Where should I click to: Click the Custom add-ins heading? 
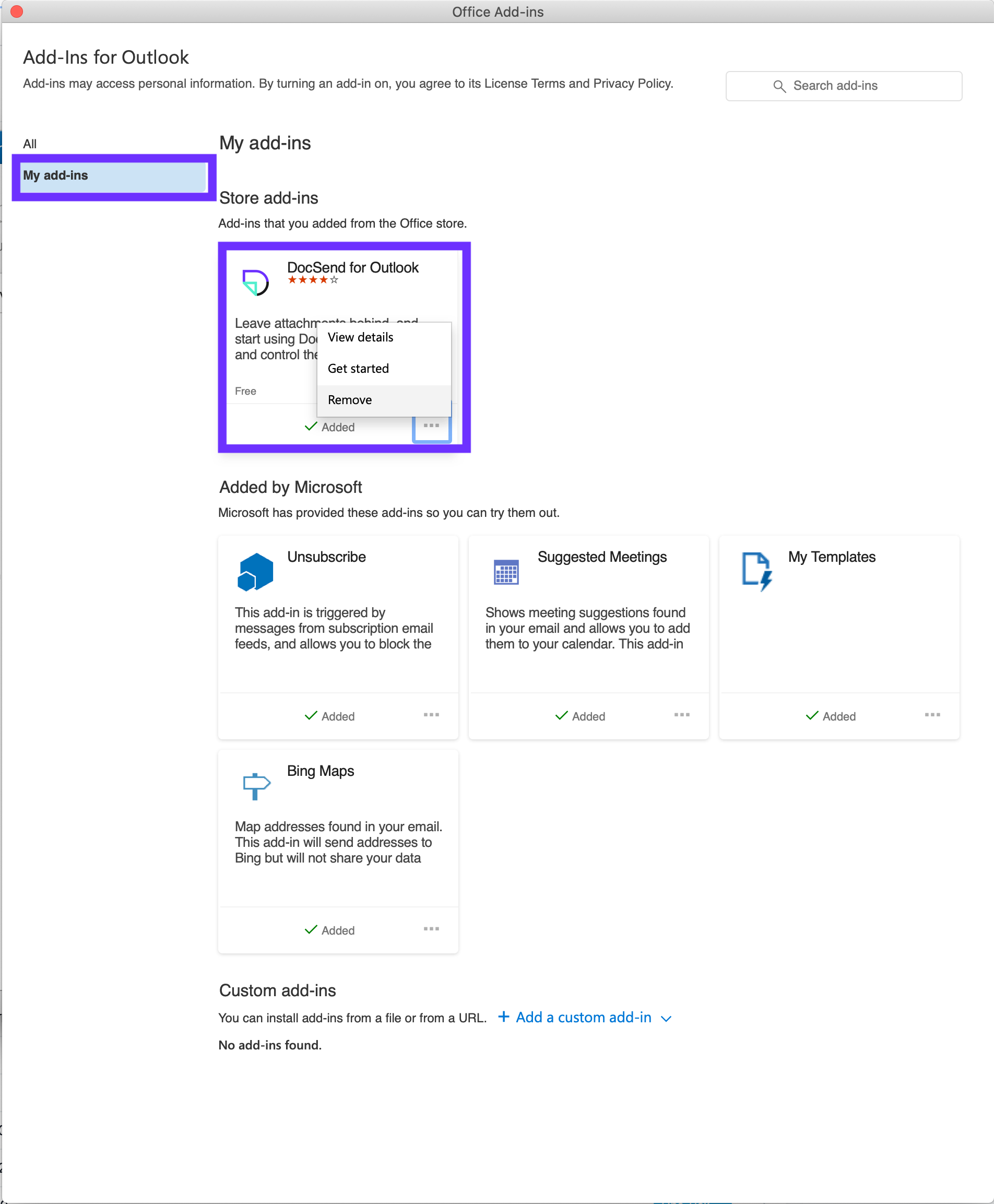pyautogui.click(x=277, y=990)
